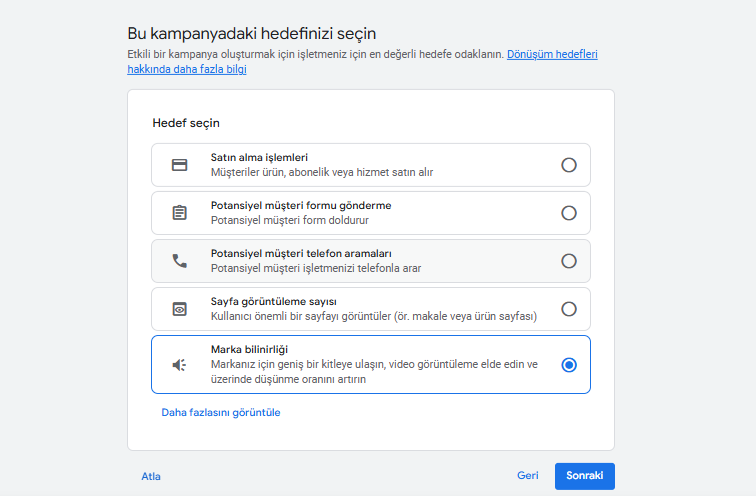Screen dimensions: 756x496
Task: Choose the telefon aramaları radio option
Action: [569, 261]
